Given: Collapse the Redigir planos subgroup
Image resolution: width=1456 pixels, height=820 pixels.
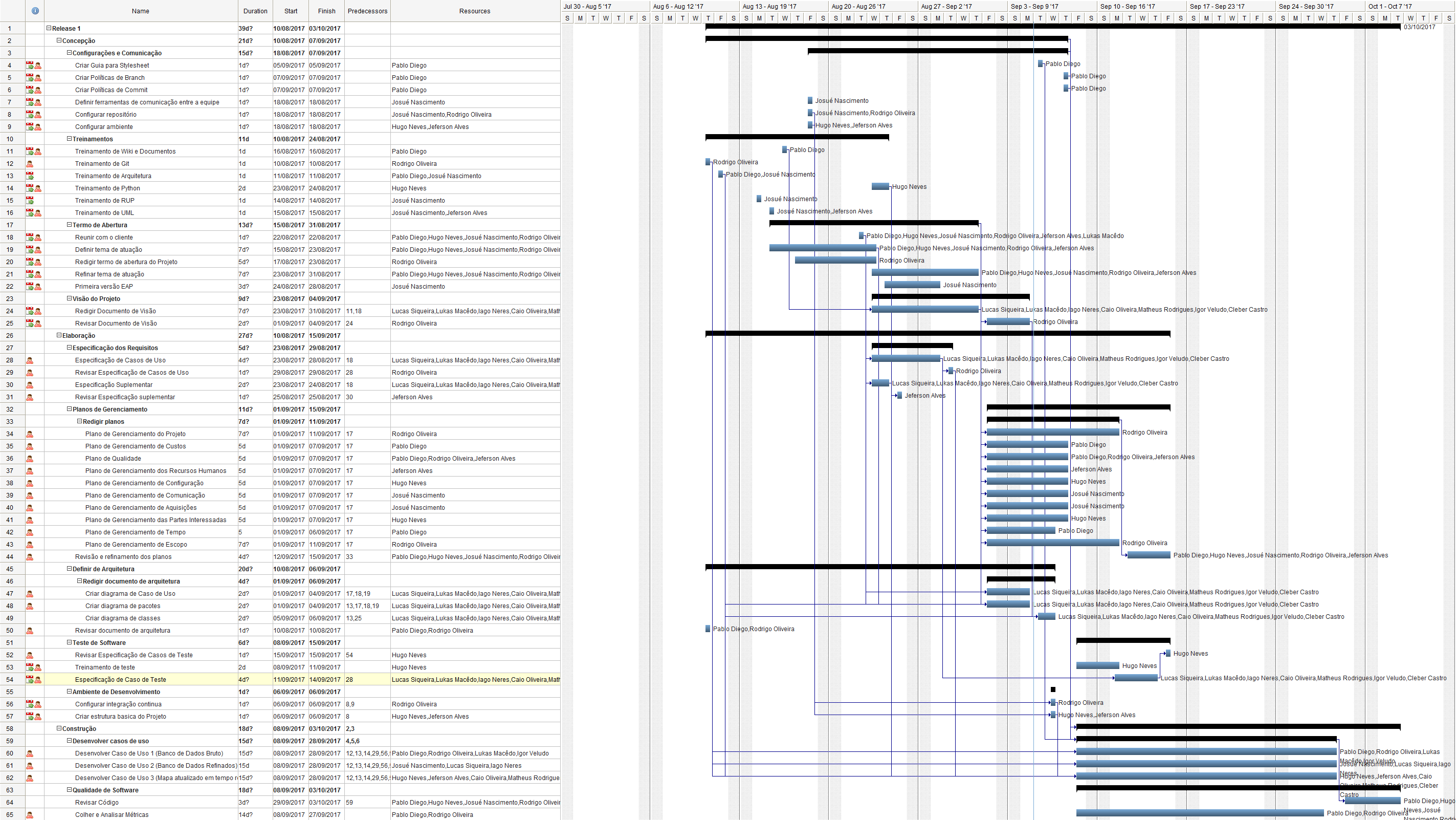Looking at the screenshot, I should coord(80,421).
